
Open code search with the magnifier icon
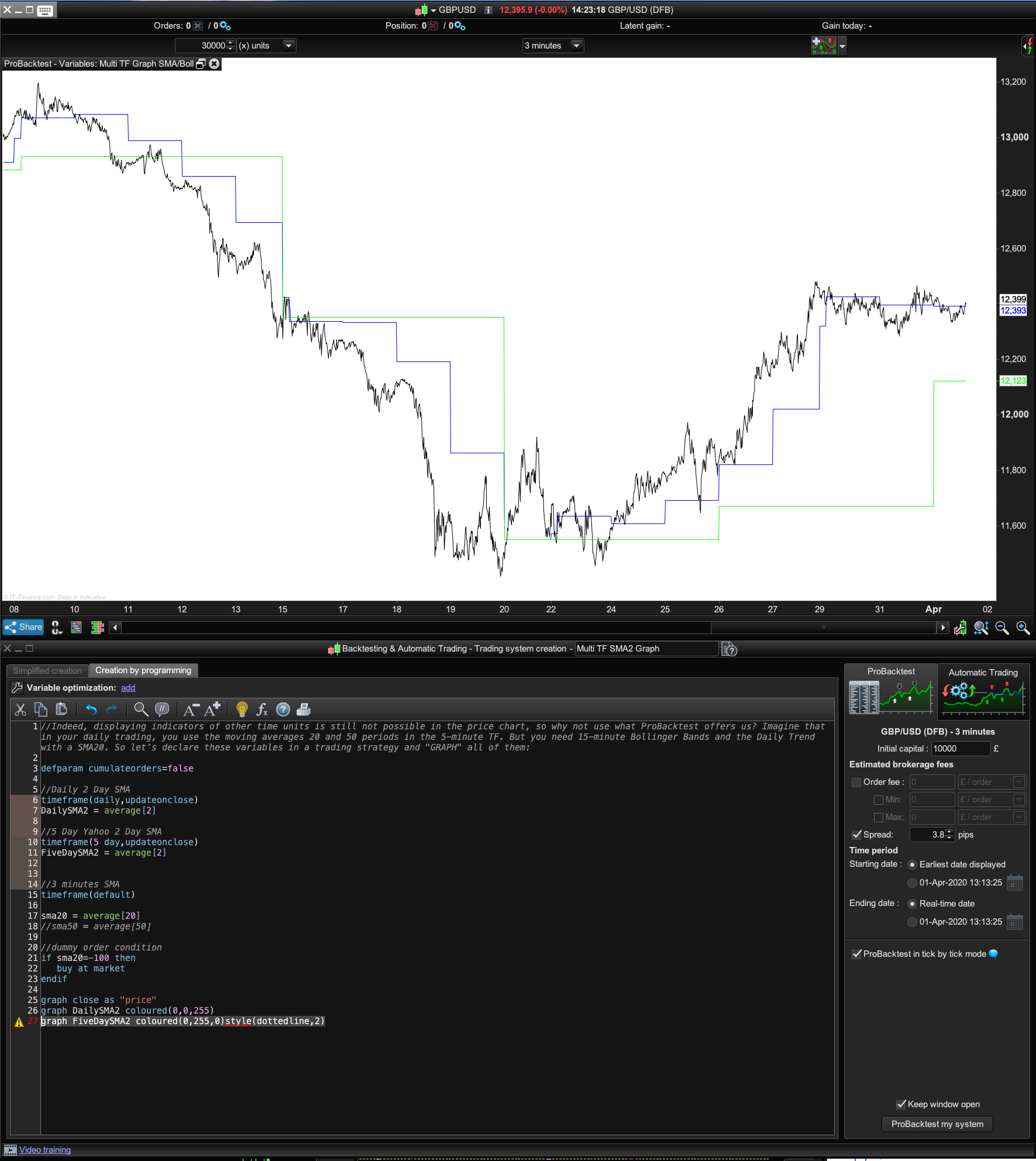tap(141, 709)
